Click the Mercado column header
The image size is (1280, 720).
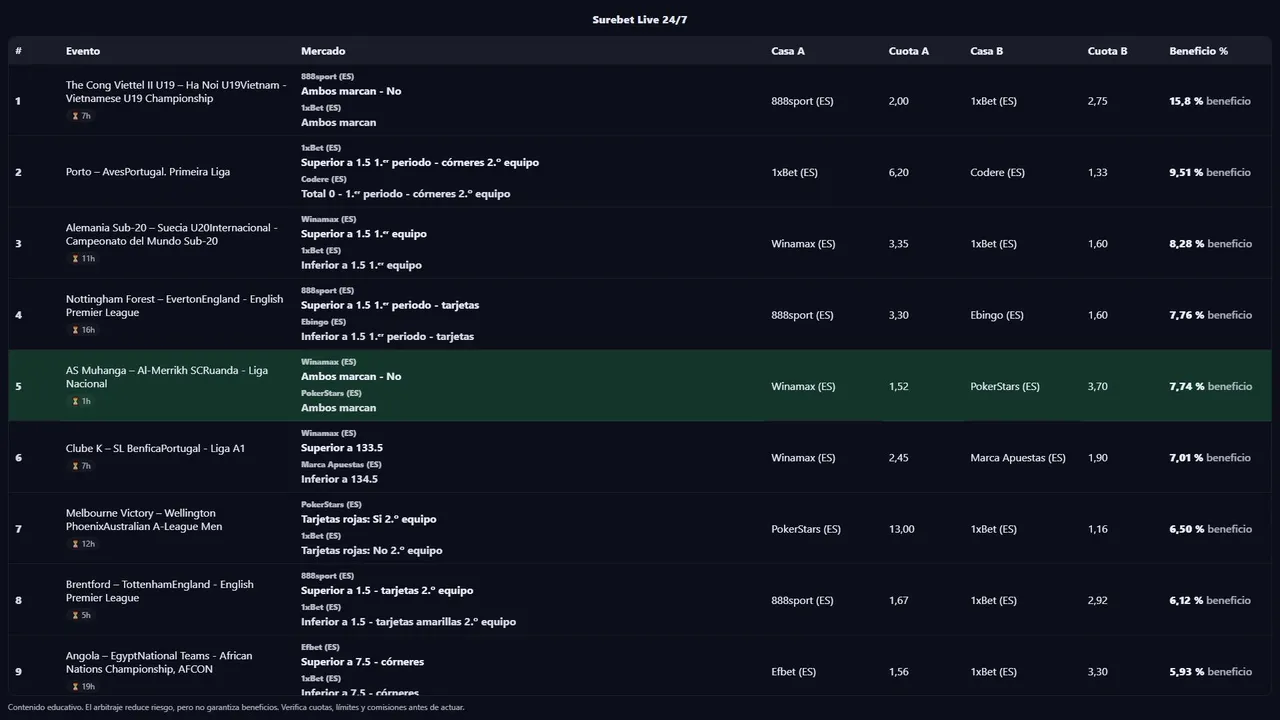tap(323, 51)
